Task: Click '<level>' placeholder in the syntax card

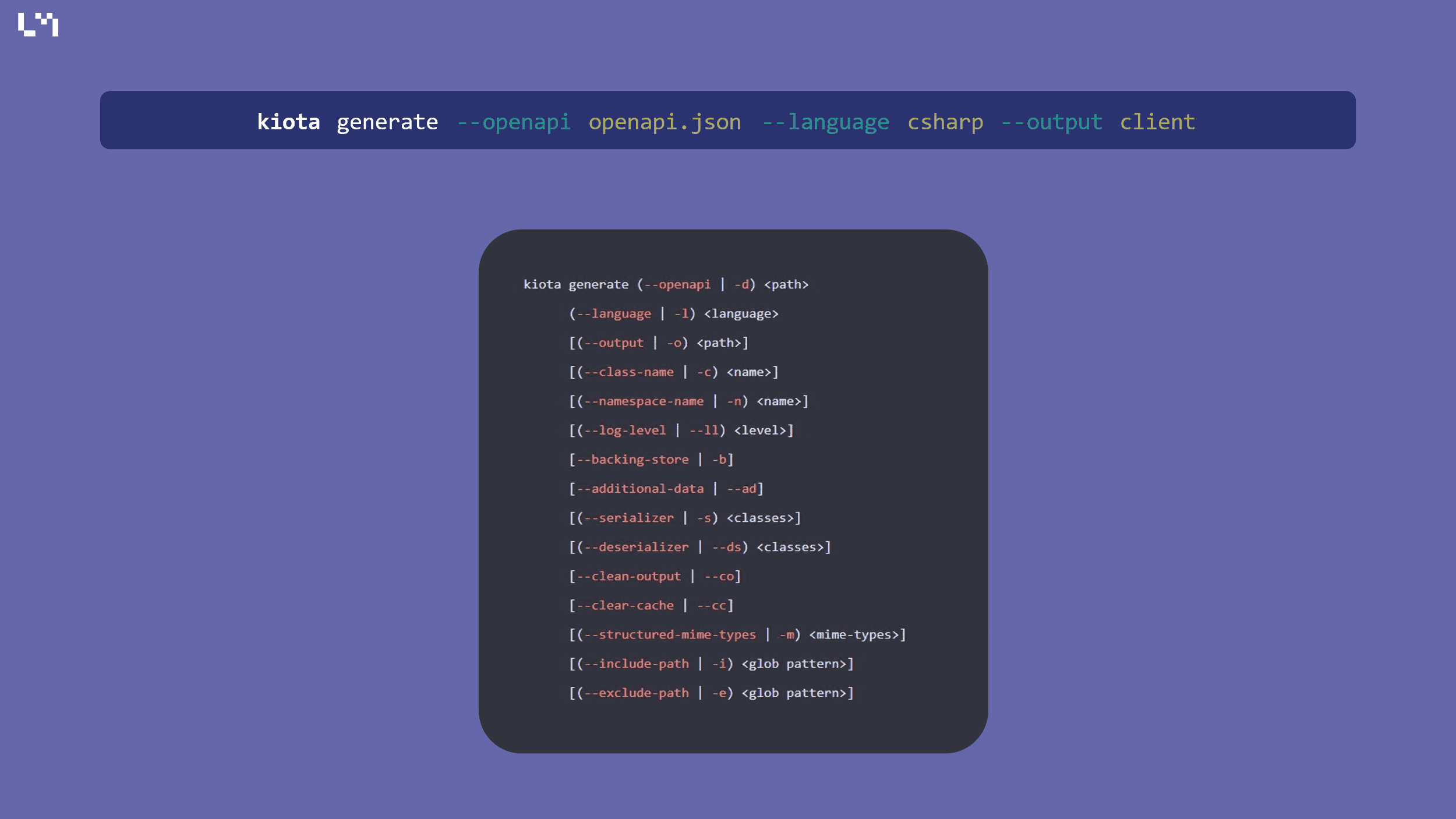Action: coord(760,430)
